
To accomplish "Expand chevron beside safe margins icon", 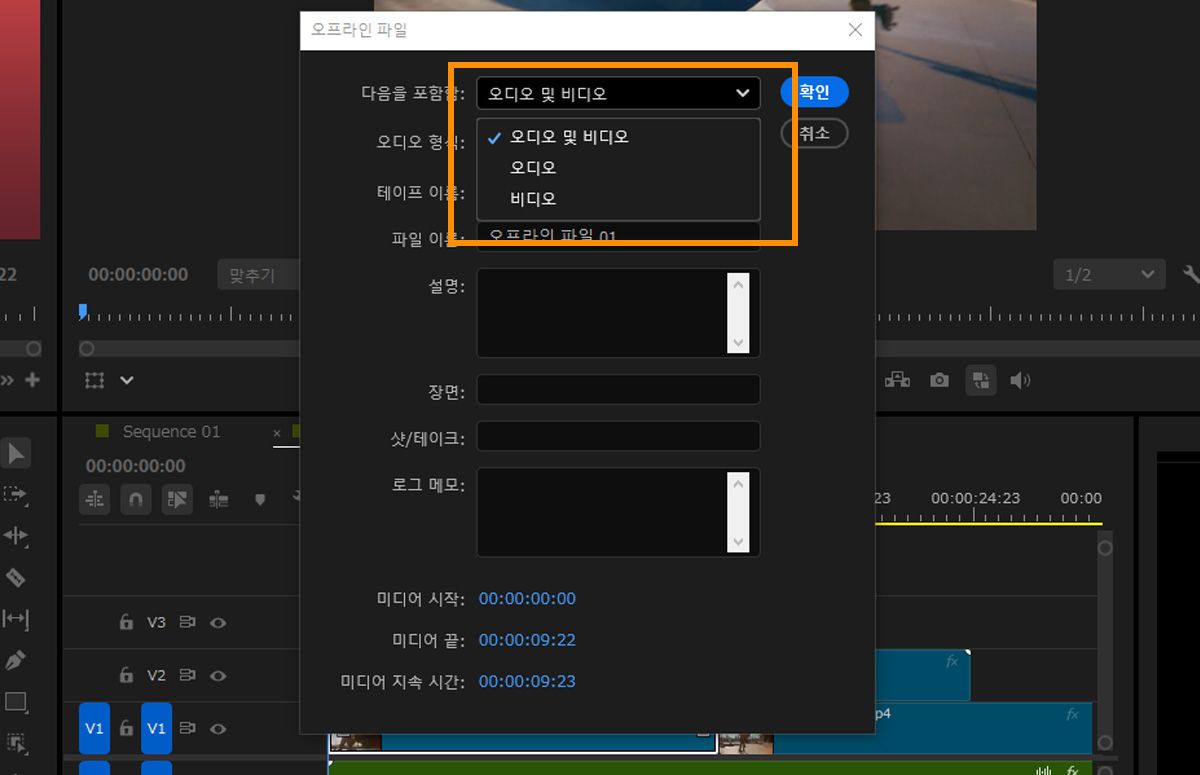I will pos(127,381).
